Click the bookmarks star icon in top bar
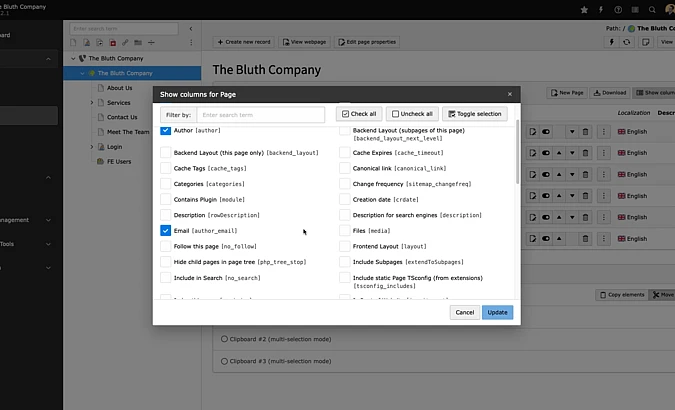The width and height of the screenshot is (675, 410). click(x=585, y=9)
